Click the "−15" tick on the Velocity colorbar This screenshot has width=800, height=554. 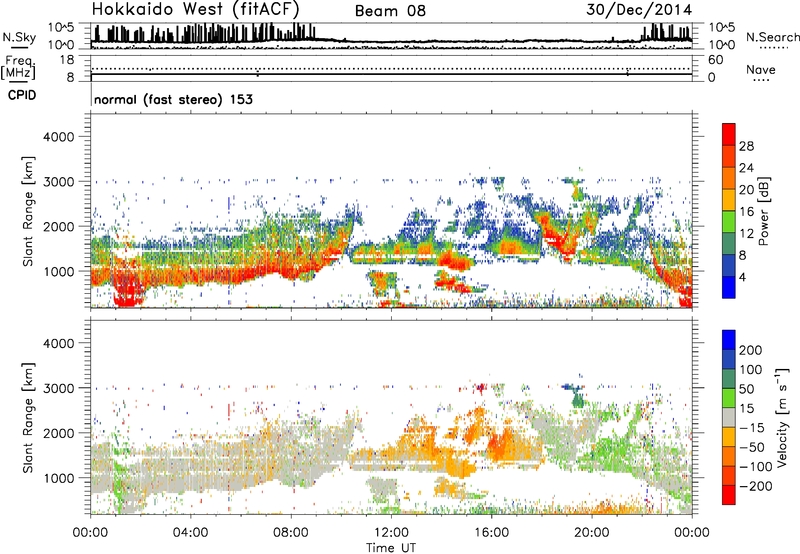752,428
